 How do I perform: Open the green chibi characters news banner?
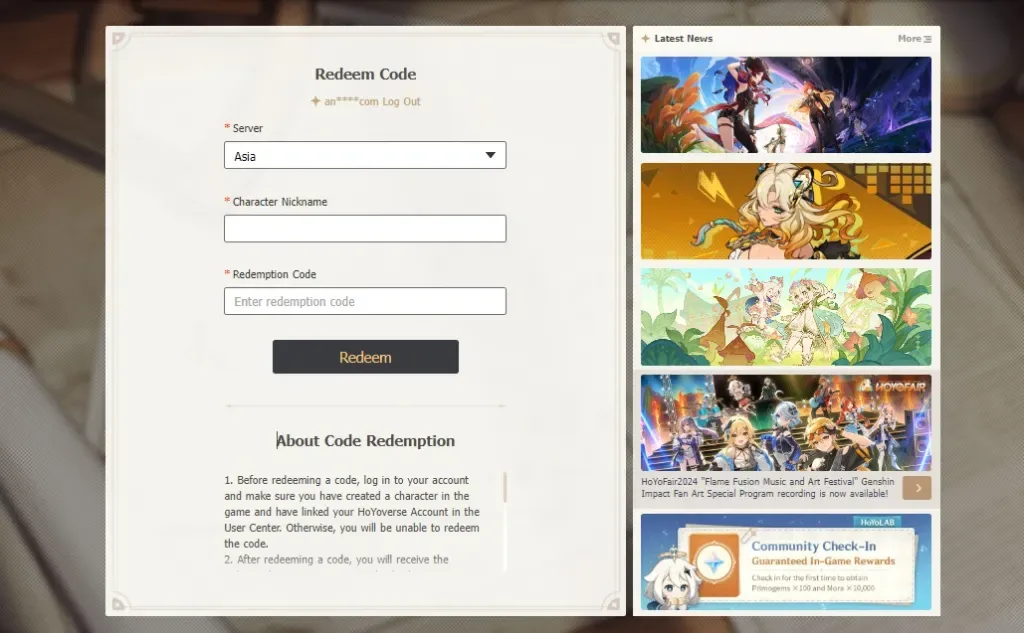click(785, 317)
